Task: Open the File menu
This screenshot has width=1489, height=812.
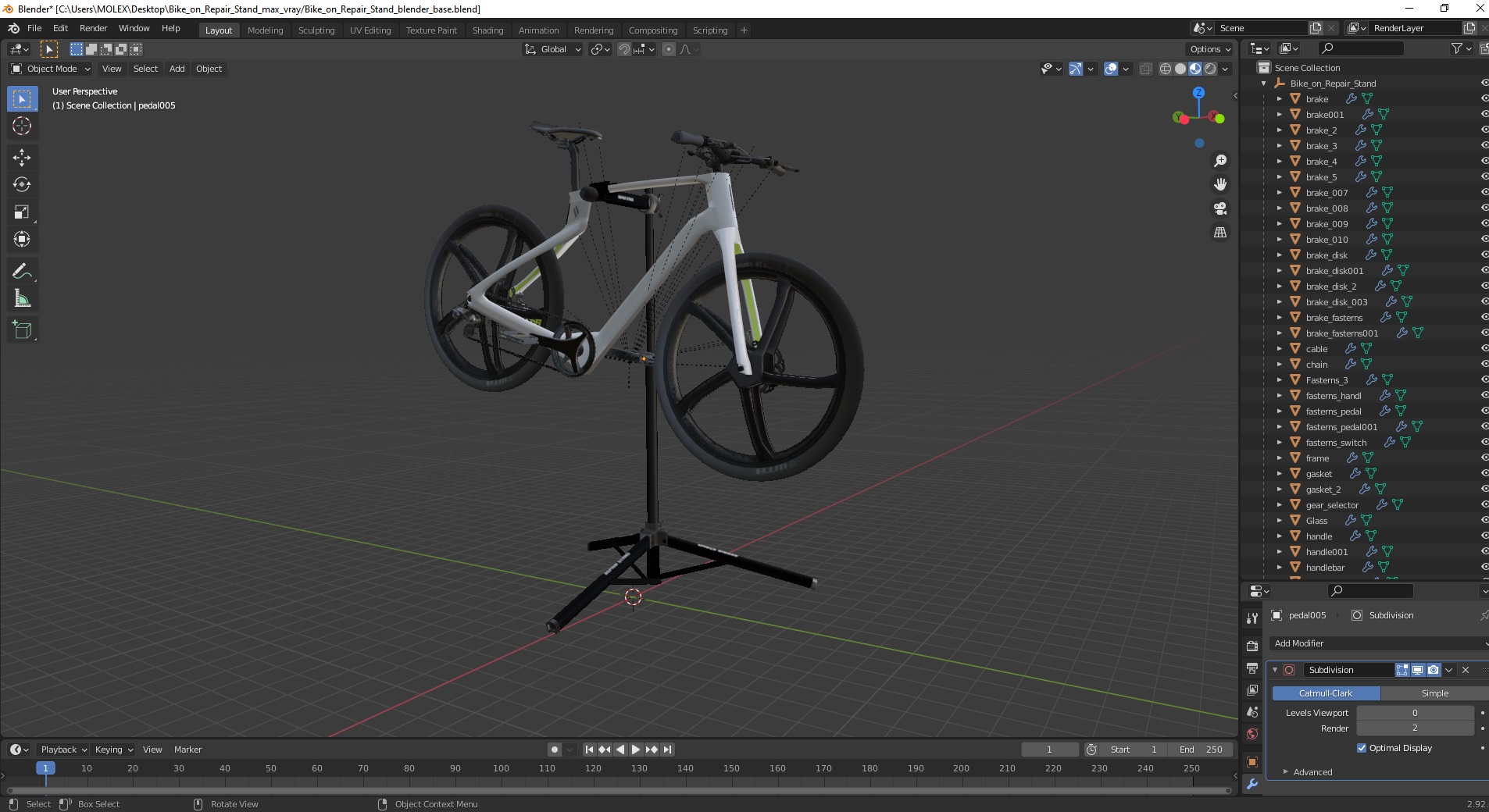Action: (34, 28)
